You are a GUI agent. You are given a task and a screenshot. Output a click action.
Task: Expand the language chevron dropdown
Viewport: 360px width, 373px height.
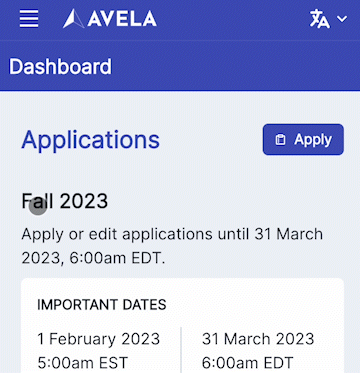(x=342, y=19)
